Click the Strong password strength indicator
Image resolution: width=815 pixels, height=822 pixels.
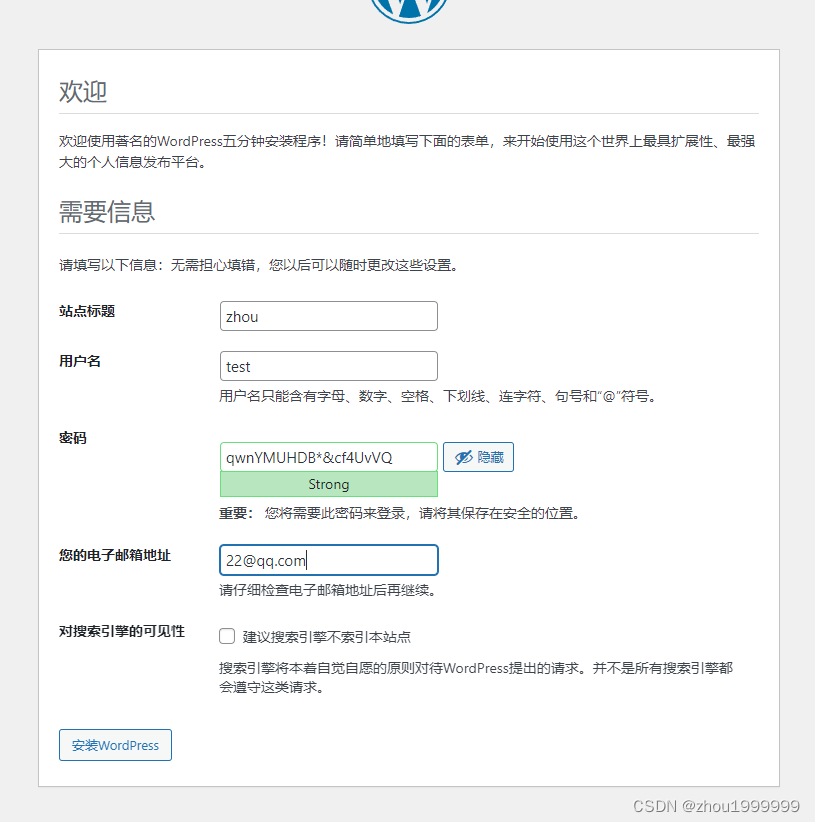click(329, 484)
